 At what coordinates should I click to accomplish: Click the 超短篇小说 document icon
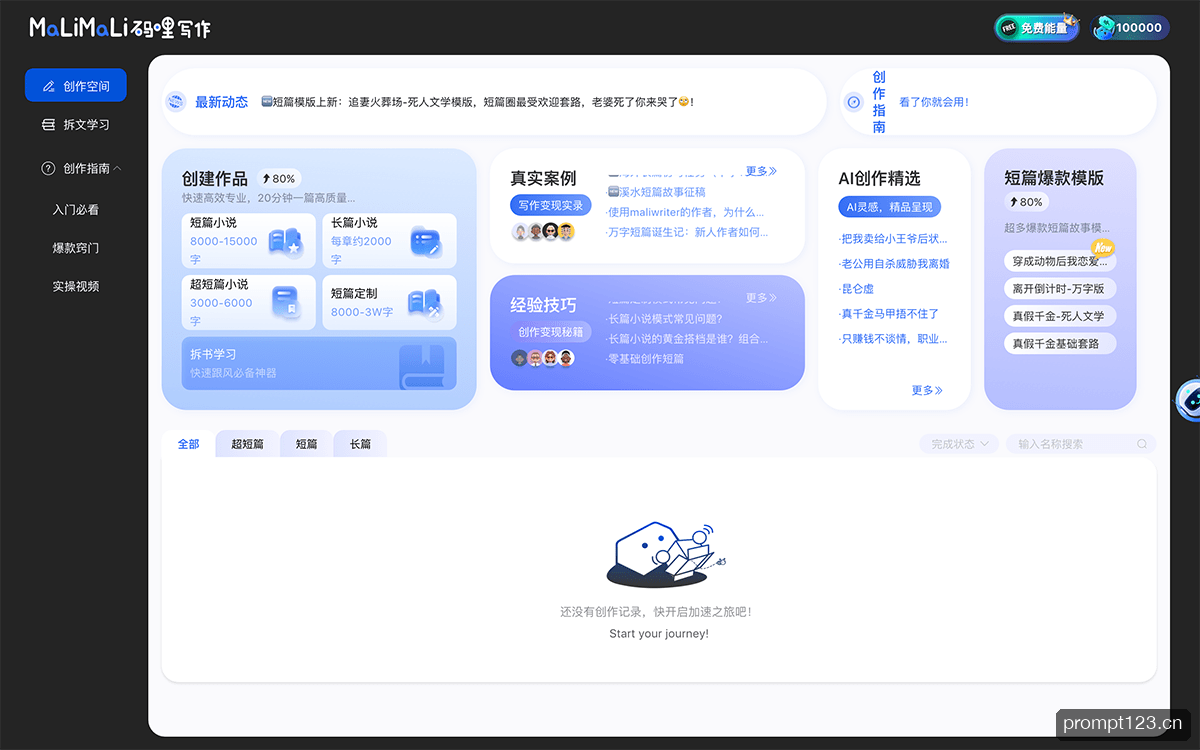[285, 303]
